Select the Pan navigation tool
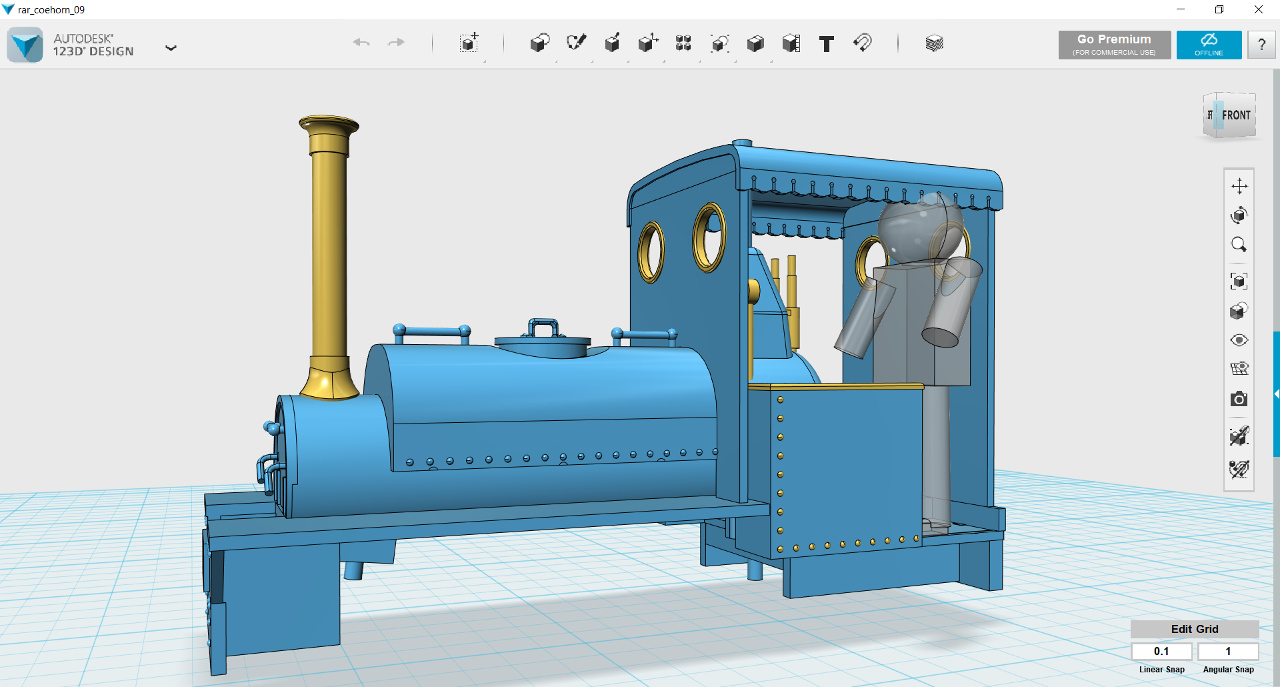Image resolution: width=1280 pixels, height=687 pixels. point(1239,186)
